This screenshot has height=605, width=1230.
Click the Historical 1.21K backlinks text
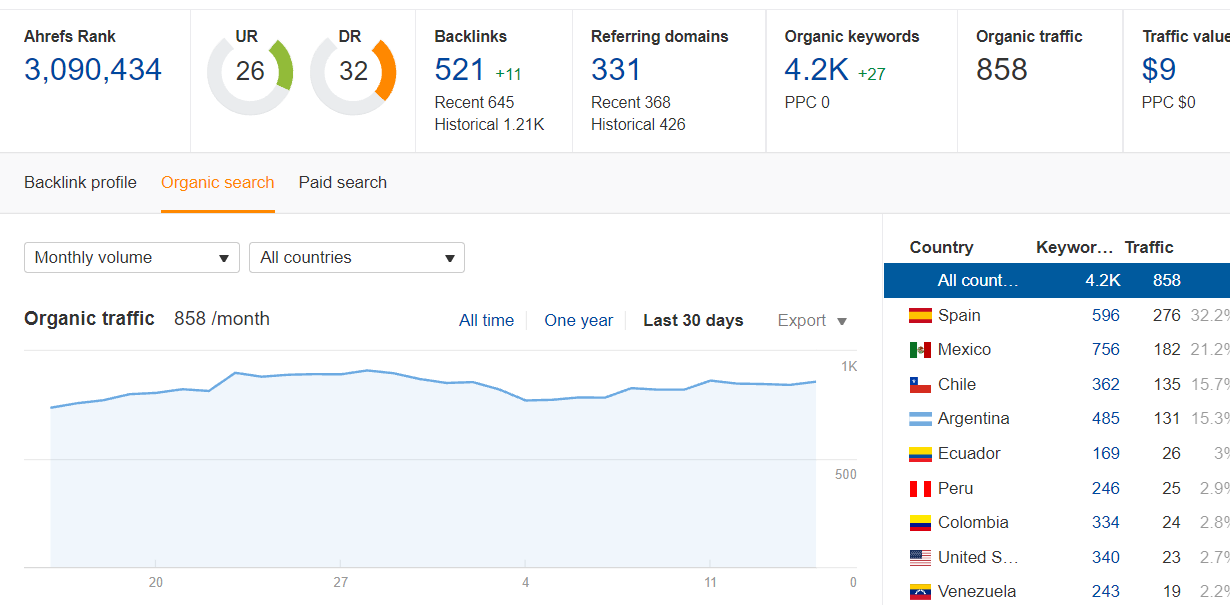pyautogui.click(x=490, y=124)
